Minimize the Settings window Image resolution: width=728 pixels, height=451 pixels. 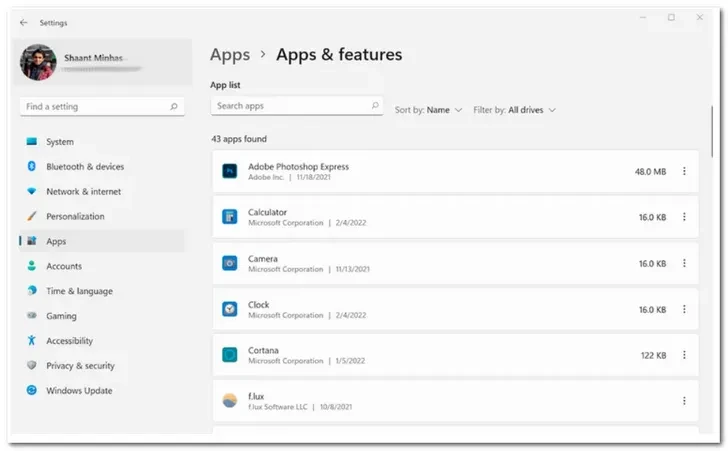[643, 18]
